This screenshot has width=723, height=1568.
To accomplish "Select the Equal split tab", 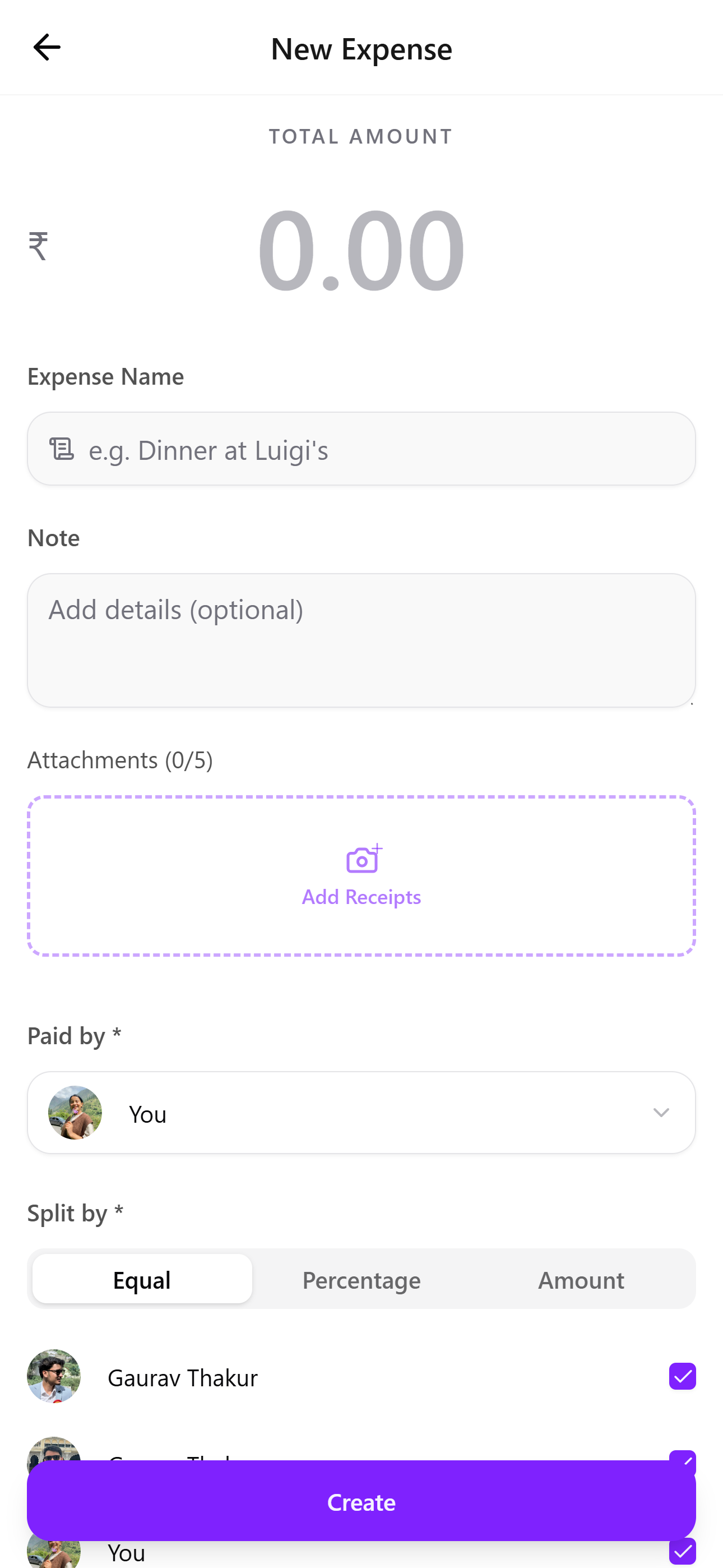I will [x=142, y=1280].
